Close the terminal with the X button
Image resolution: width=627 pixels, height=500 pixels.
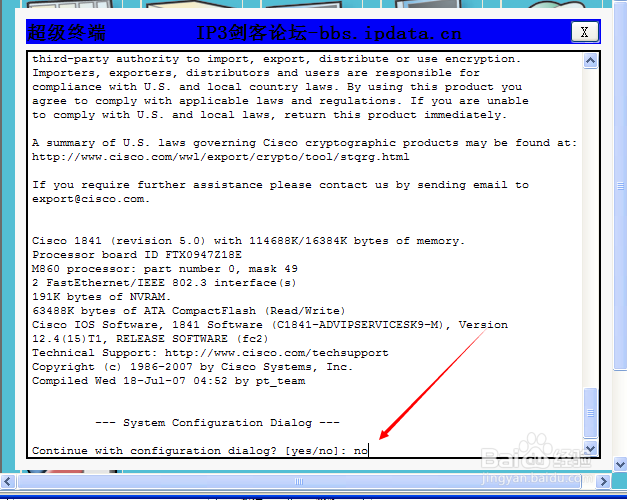[585, 32]
